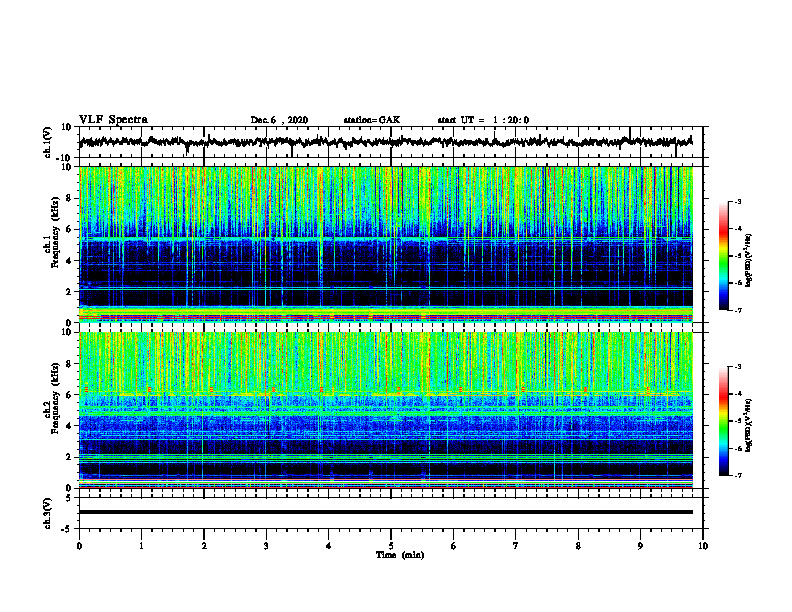
Task: Click the -7 tick on ch.2 colorbar
Action: (x=737, y=475)
